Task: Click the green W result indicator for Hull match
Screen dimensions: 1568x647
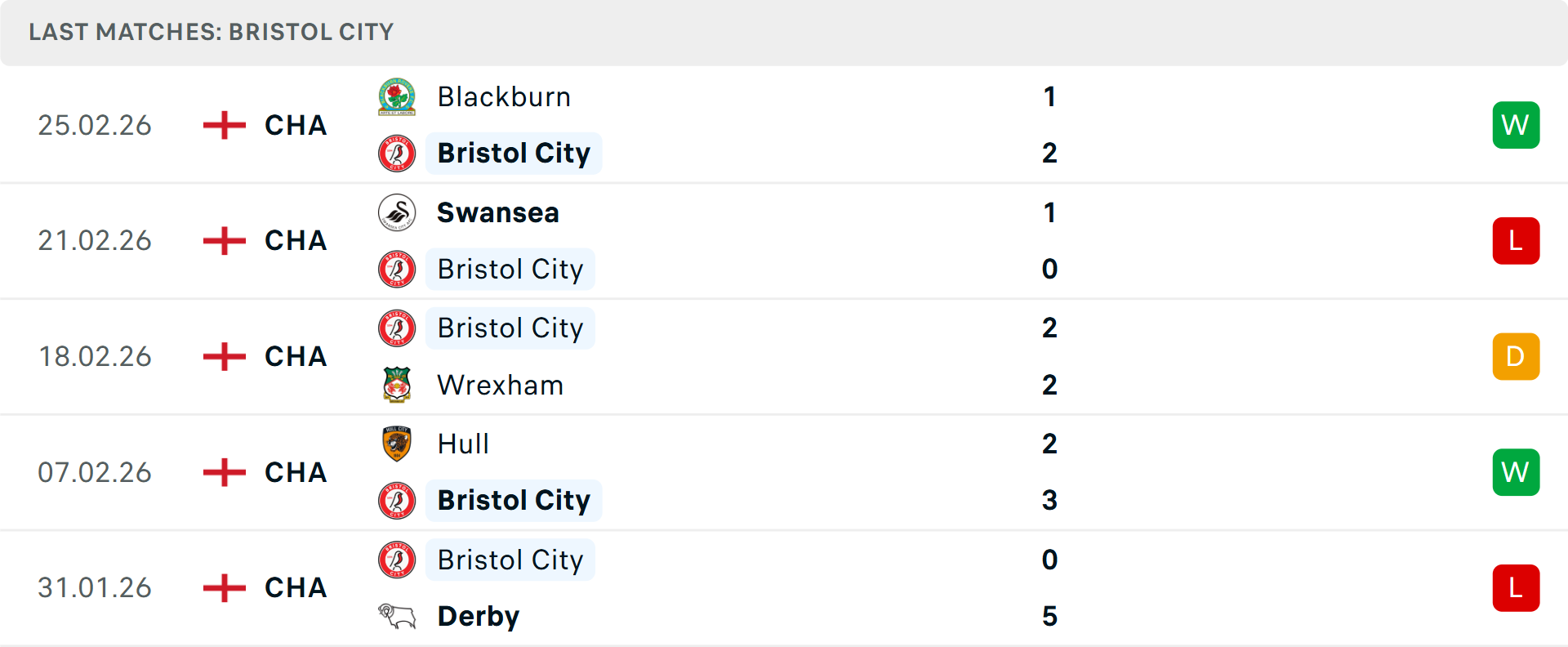Action: pos(1516,471)
